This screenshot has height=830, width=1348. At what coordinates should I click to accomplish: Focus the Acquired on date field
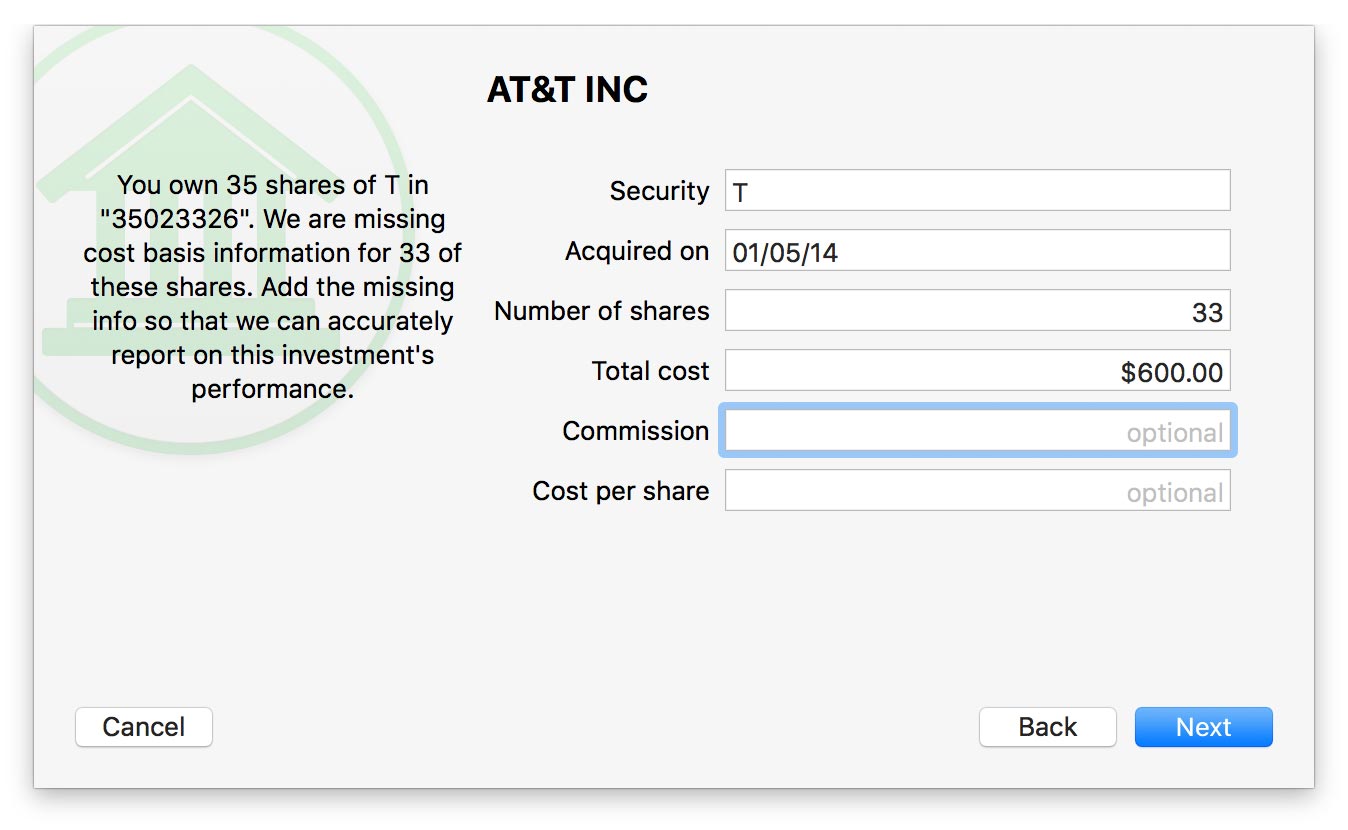(x=976, y=250)
